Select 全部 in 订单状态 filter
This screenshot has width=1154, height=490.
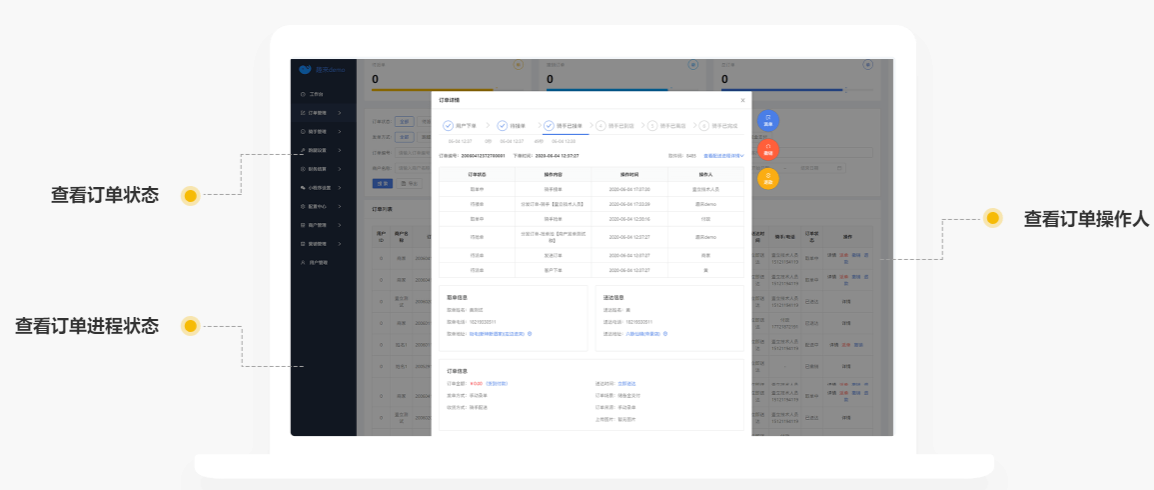(405, 121)
